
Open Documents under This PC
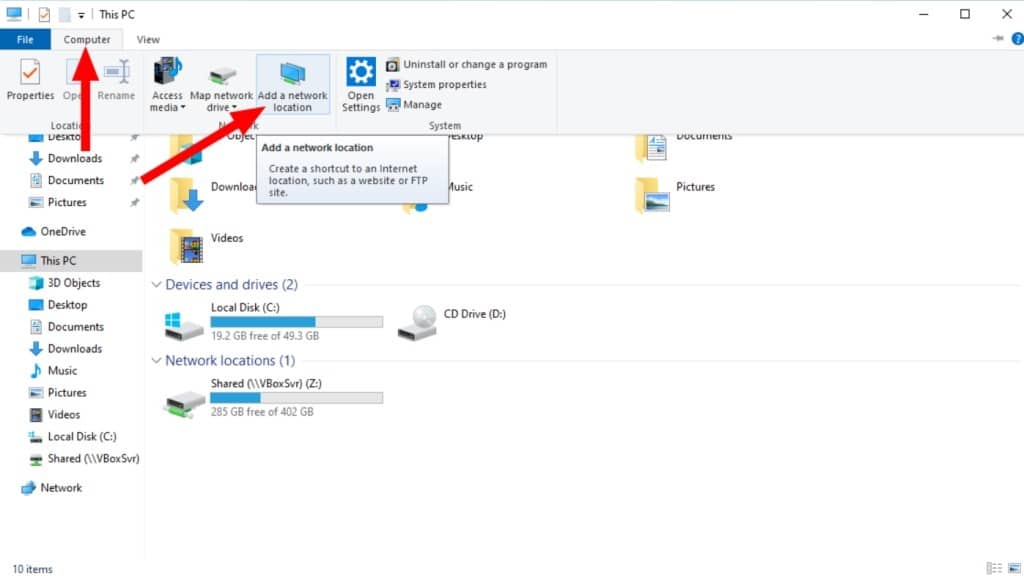click(75, 327)
